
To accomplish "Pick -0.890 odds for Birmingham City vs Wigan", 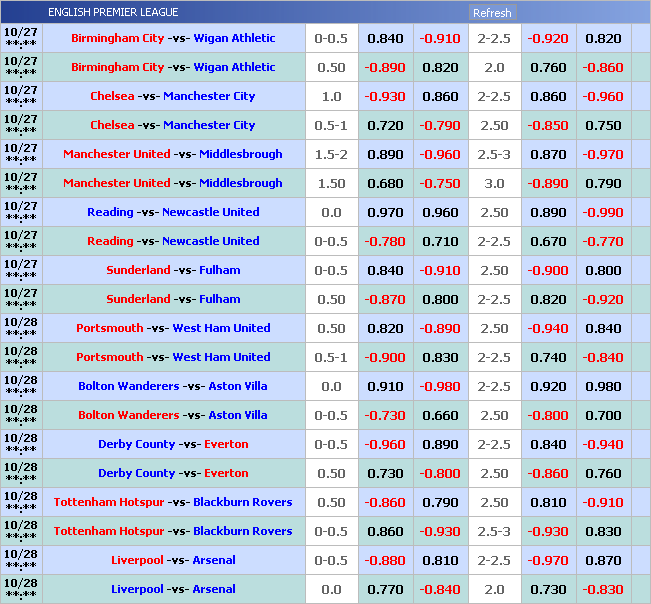I will [x=385, y=67].
